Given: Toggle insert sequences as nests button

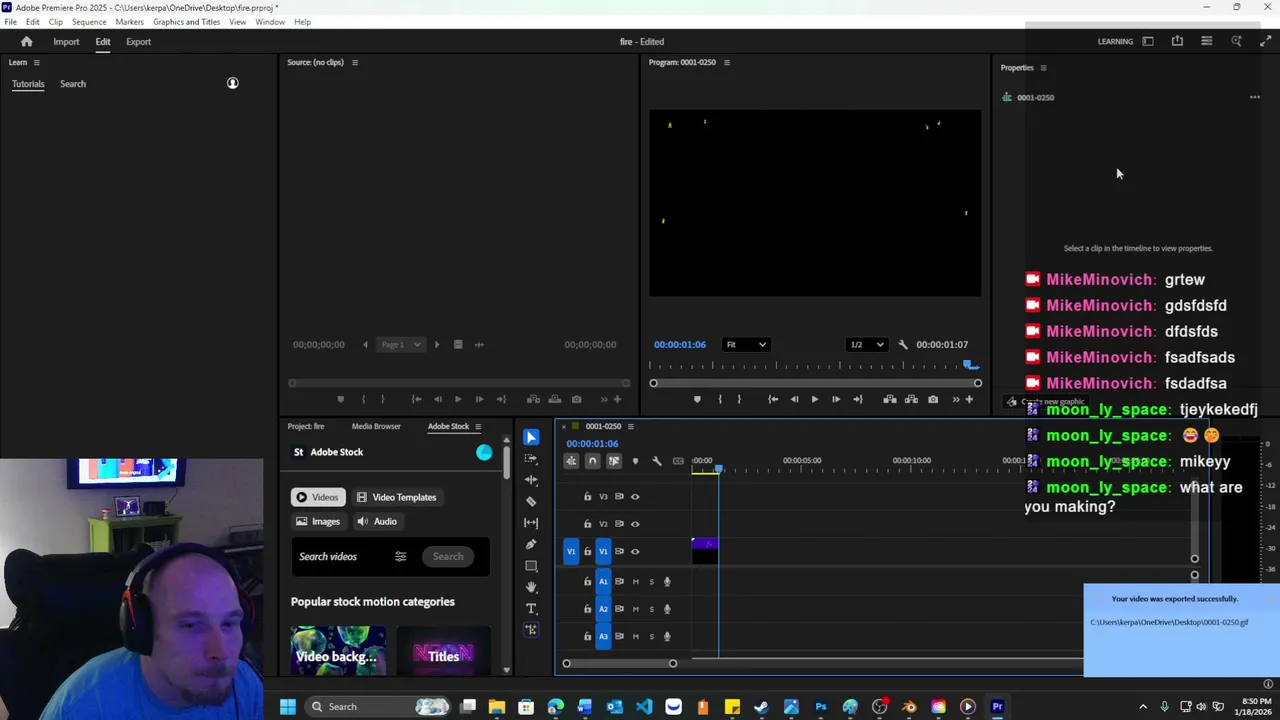Looking at the screenshot, I should (x=571, y=461).
